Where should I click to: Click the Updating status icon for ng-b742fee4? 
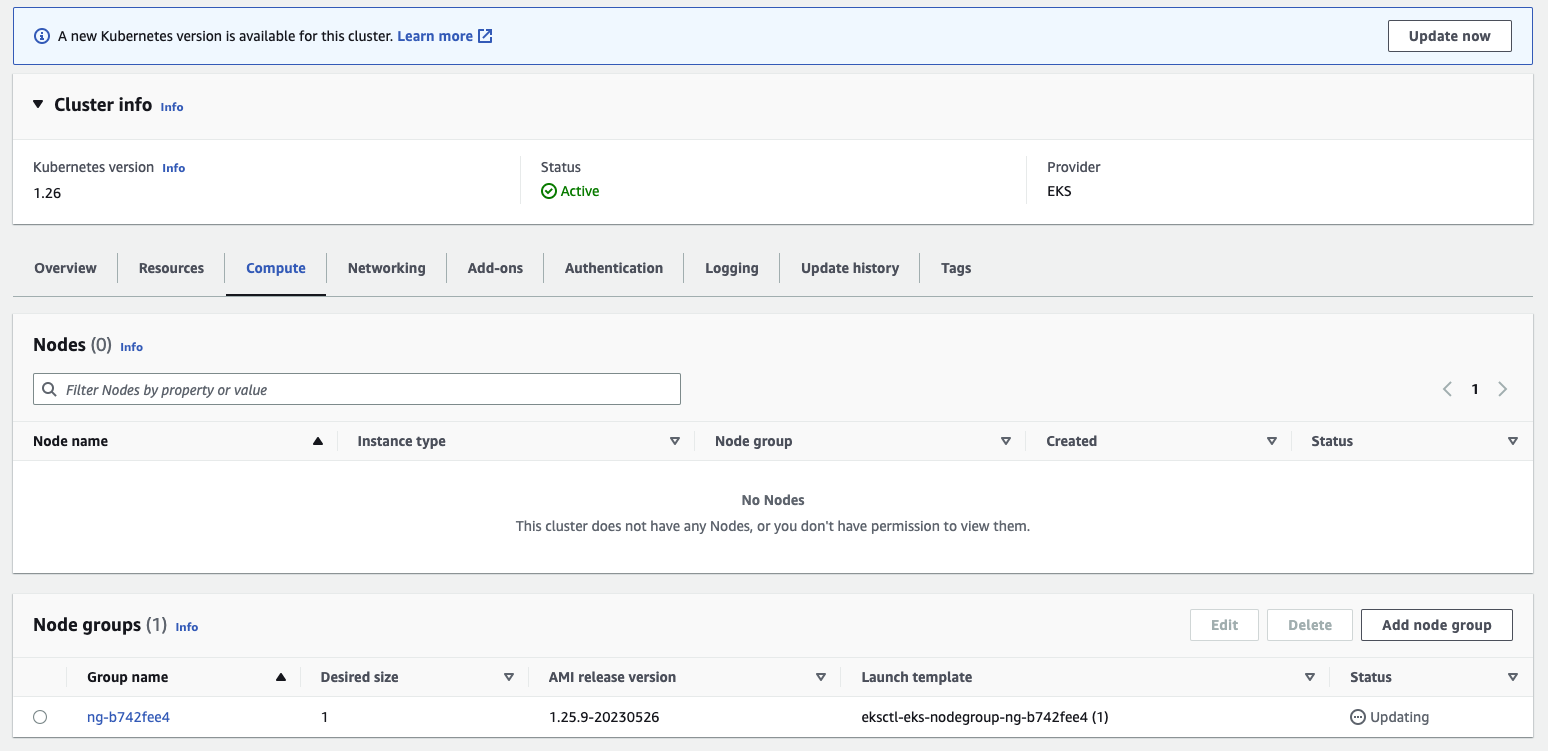click(1358, 717)
